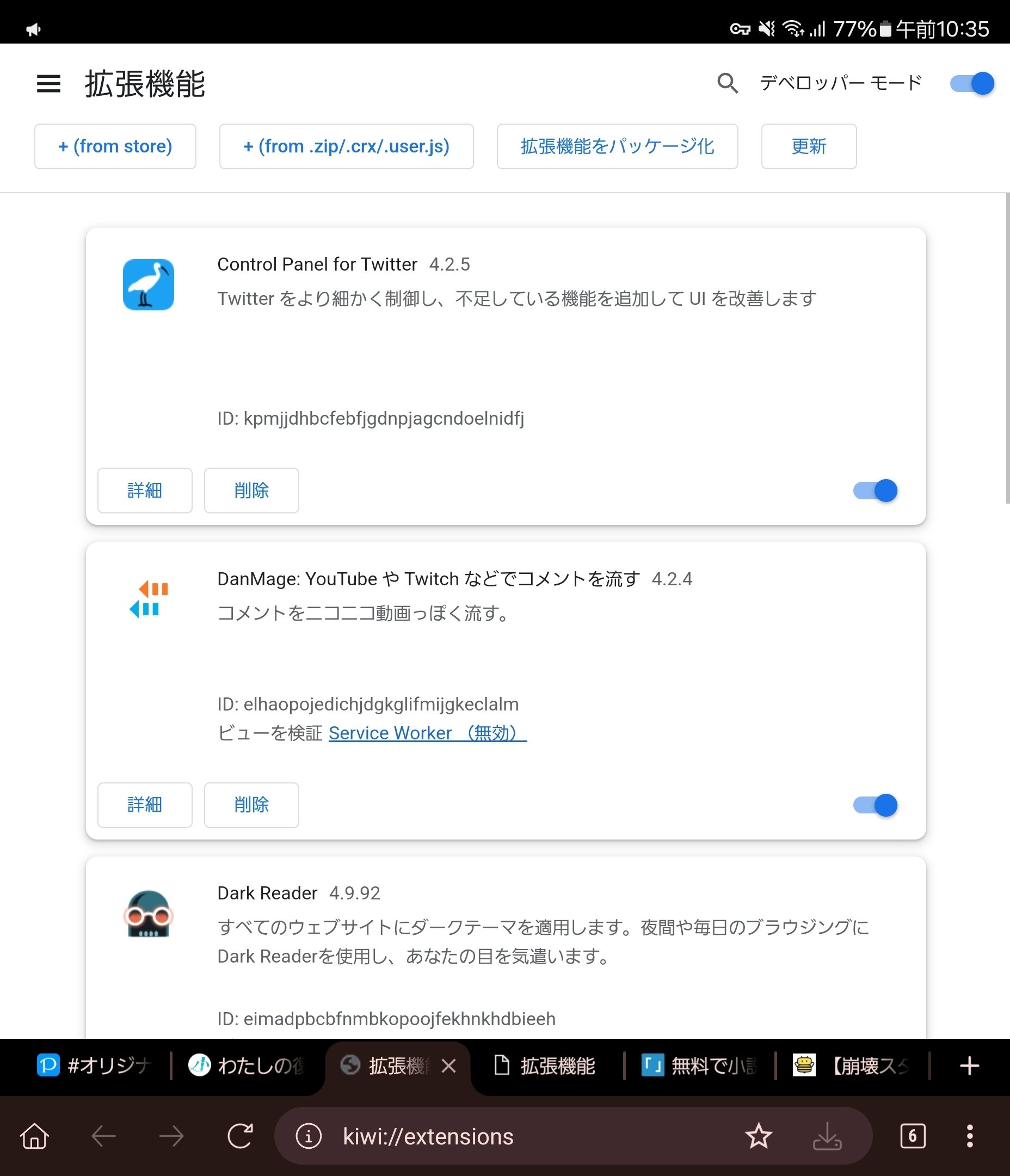Image resolution: width=1010 pixels, height=1176 pixels.
Task: Reload the page with refresh icon
Action: (x=240, y=1136)
